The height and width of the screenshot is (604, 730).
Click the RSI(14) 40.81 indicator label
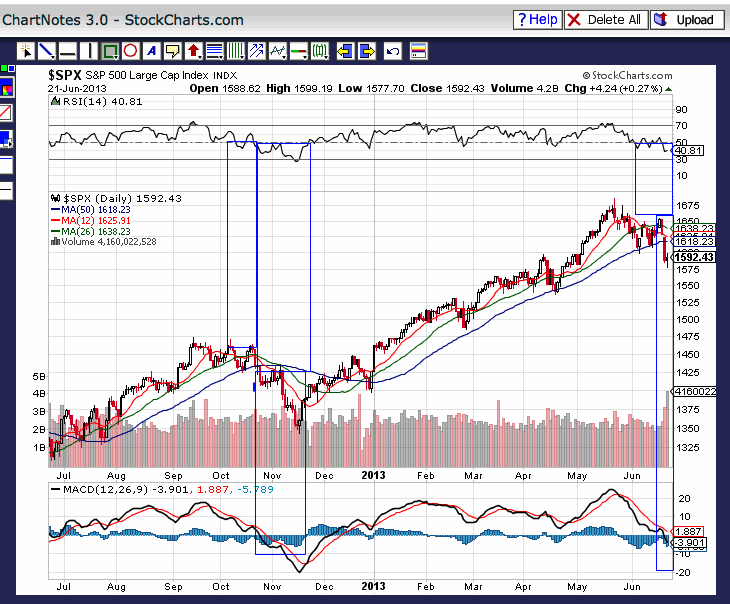pos(102,102)
